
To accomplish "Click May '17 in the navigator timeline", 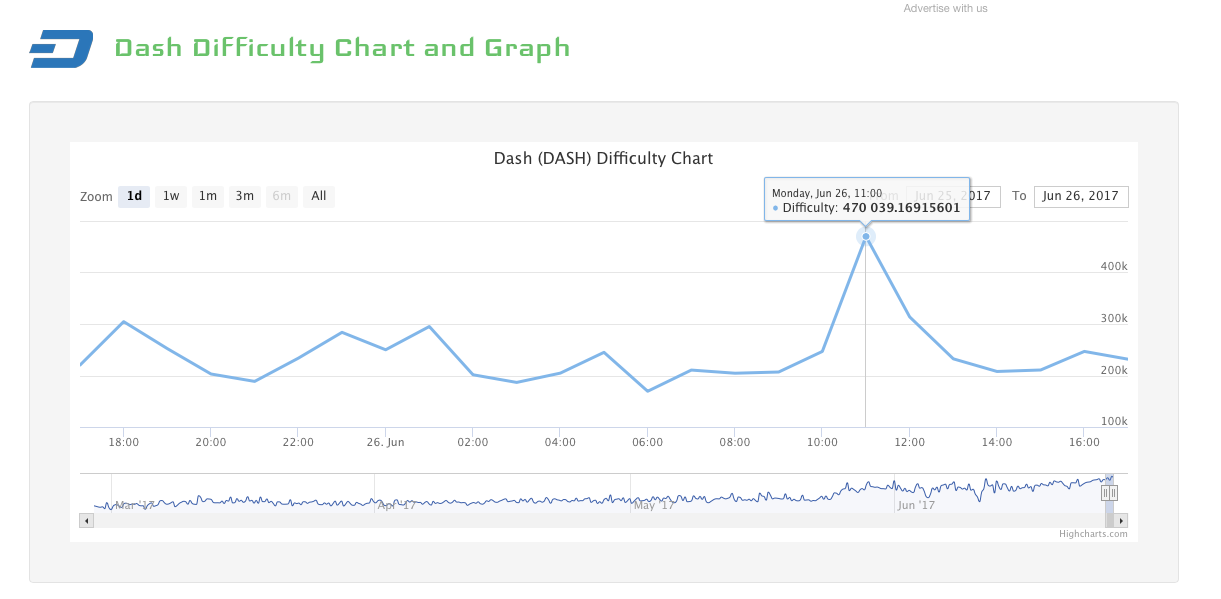I will pyautogui.click(x=654, y=506).
